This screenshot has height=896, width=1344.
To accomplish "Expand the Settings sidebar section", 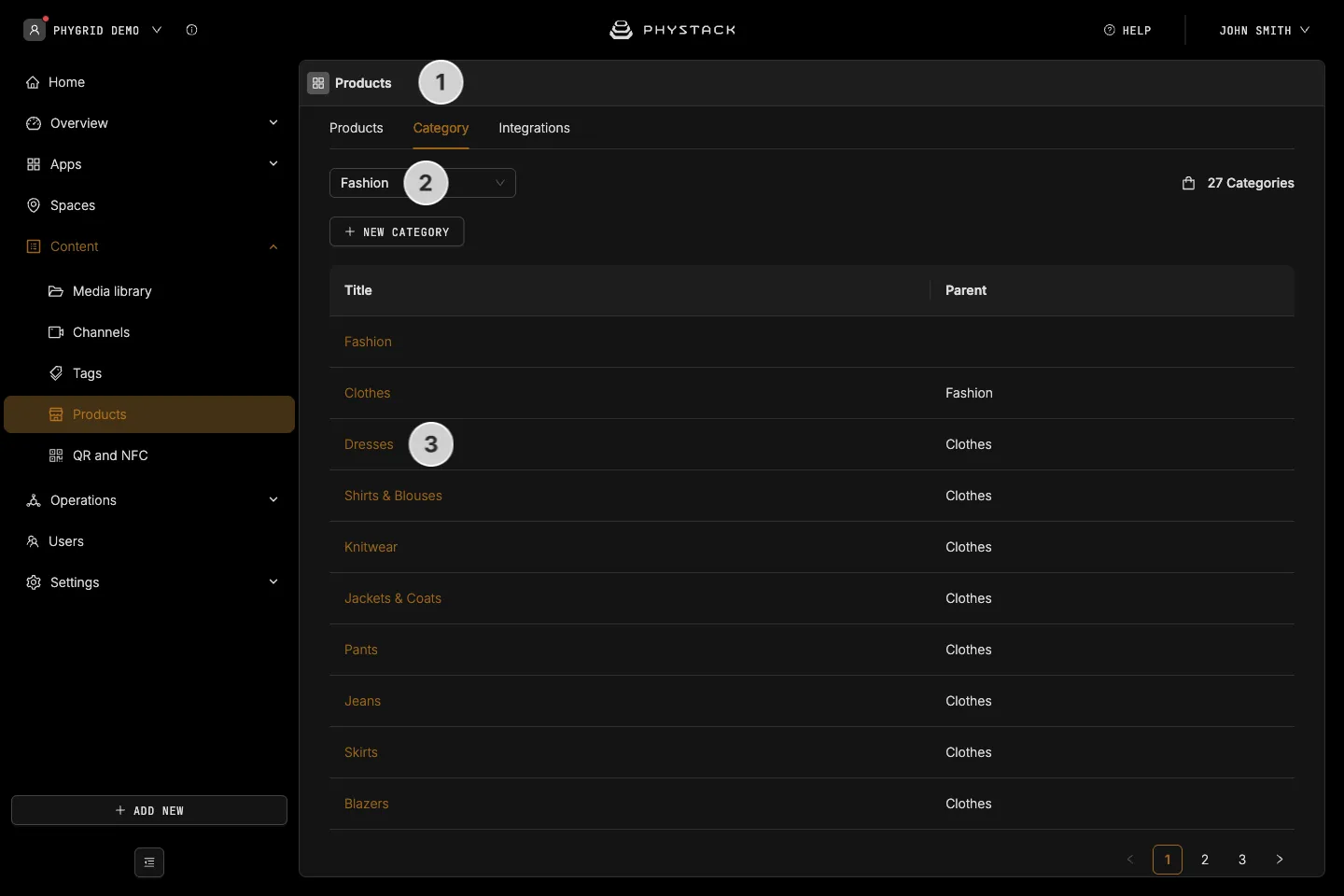I will (273, 582).
